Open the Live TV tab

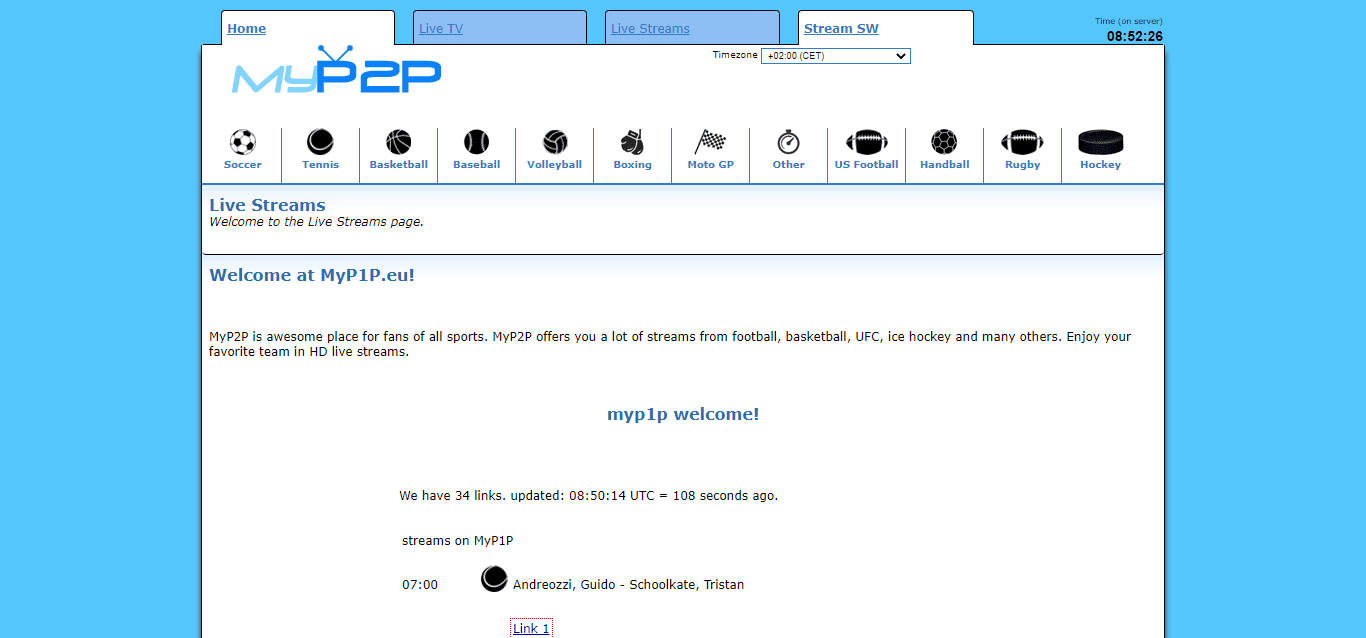point(441,29)
